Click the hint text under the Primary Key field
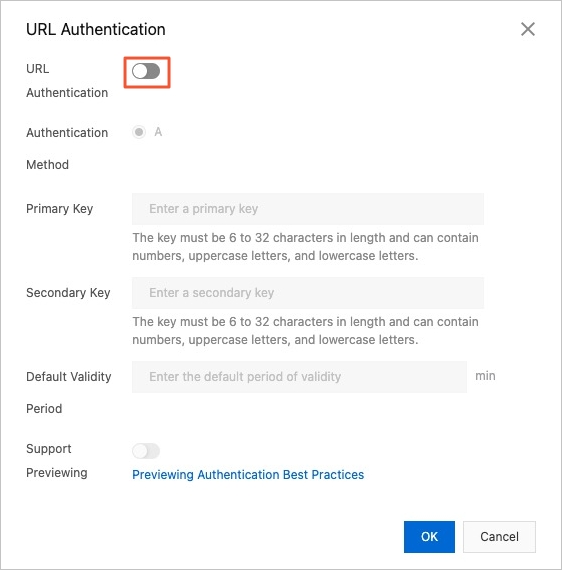The width and height of the screenshot is (562, 570). (x=305, y=247)
